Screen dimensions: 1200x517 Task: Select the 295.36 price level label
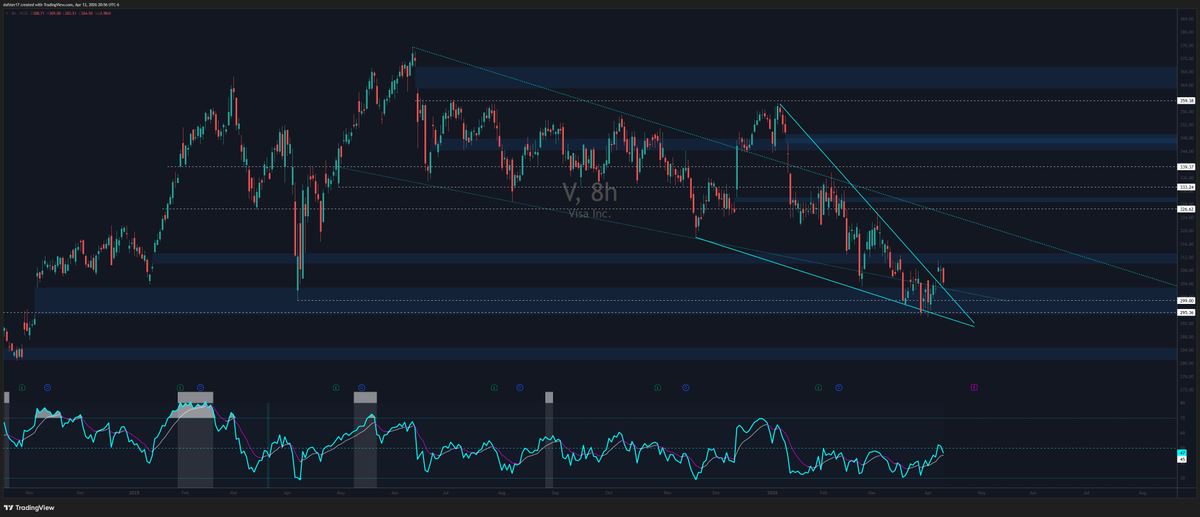click(1186, 312)
